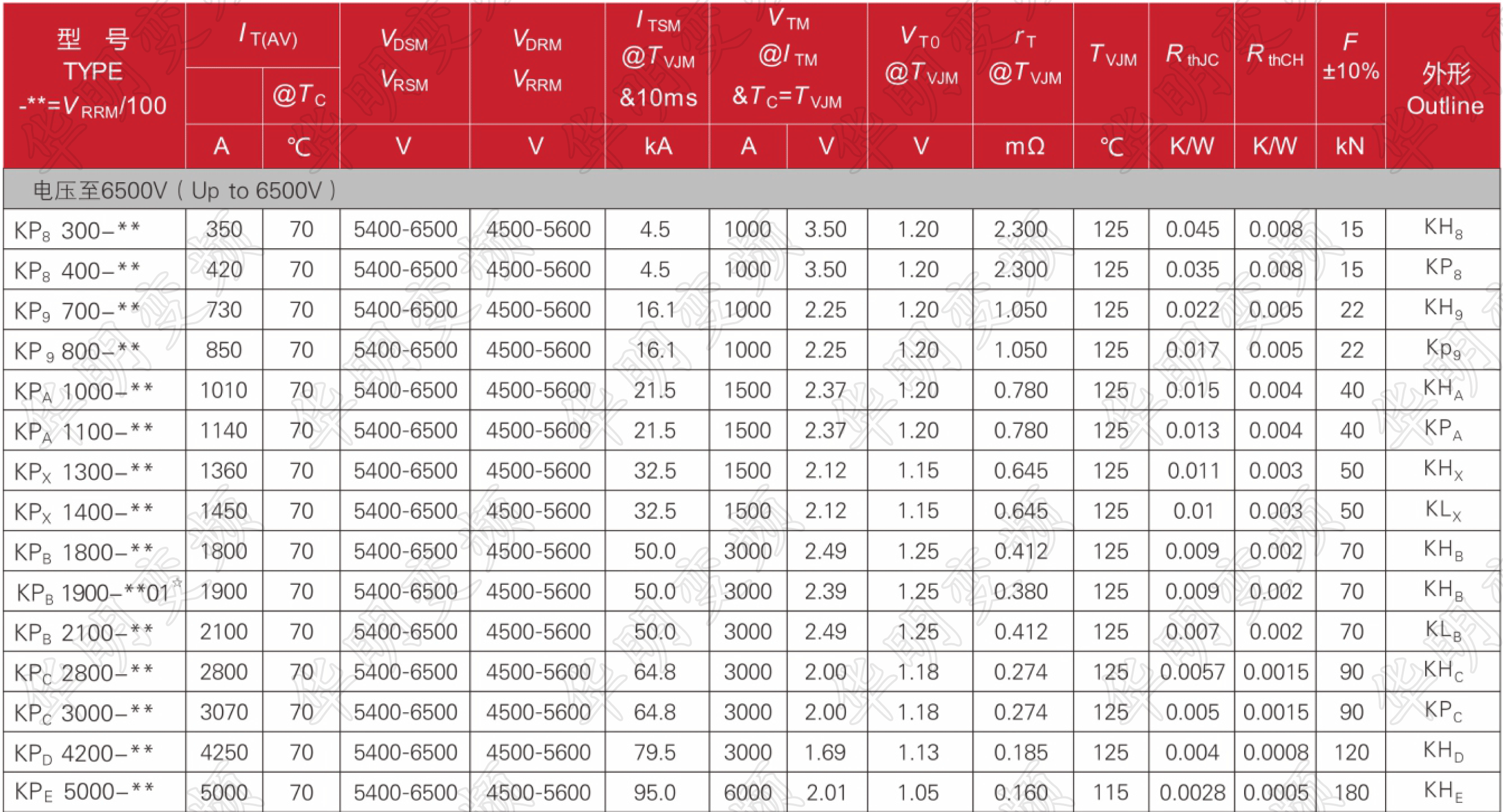1503x812 pixels.
Task: Select the outline cell 'KHE'
Action: pyautogui.click(x=1444, y=792)
